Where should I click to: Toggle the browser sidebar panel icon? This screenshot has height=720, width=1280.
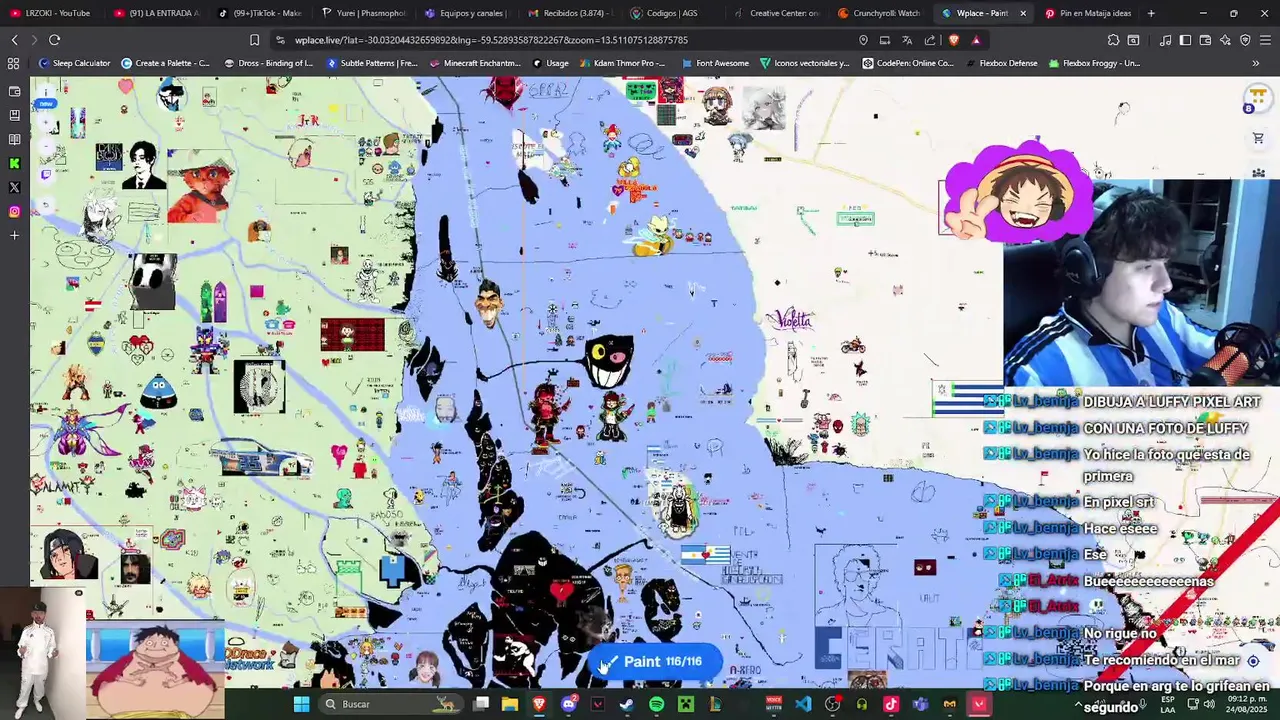point(1185,40)
